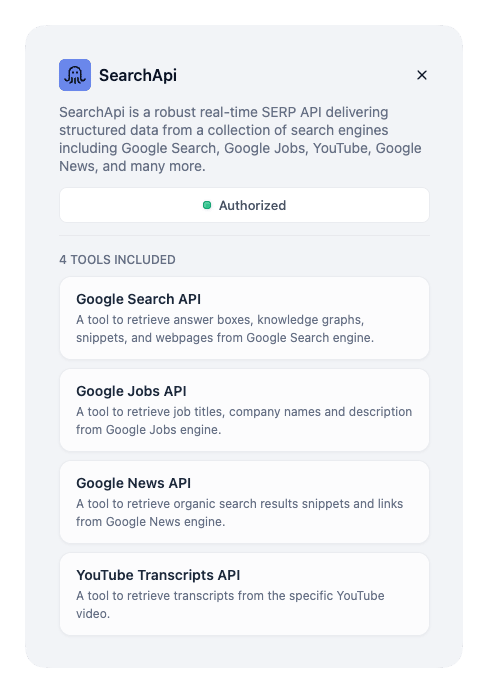The height and width of the screenshot is (693, 488).
Task: Open the Google Search API tool card
Action: coord(244,318)
